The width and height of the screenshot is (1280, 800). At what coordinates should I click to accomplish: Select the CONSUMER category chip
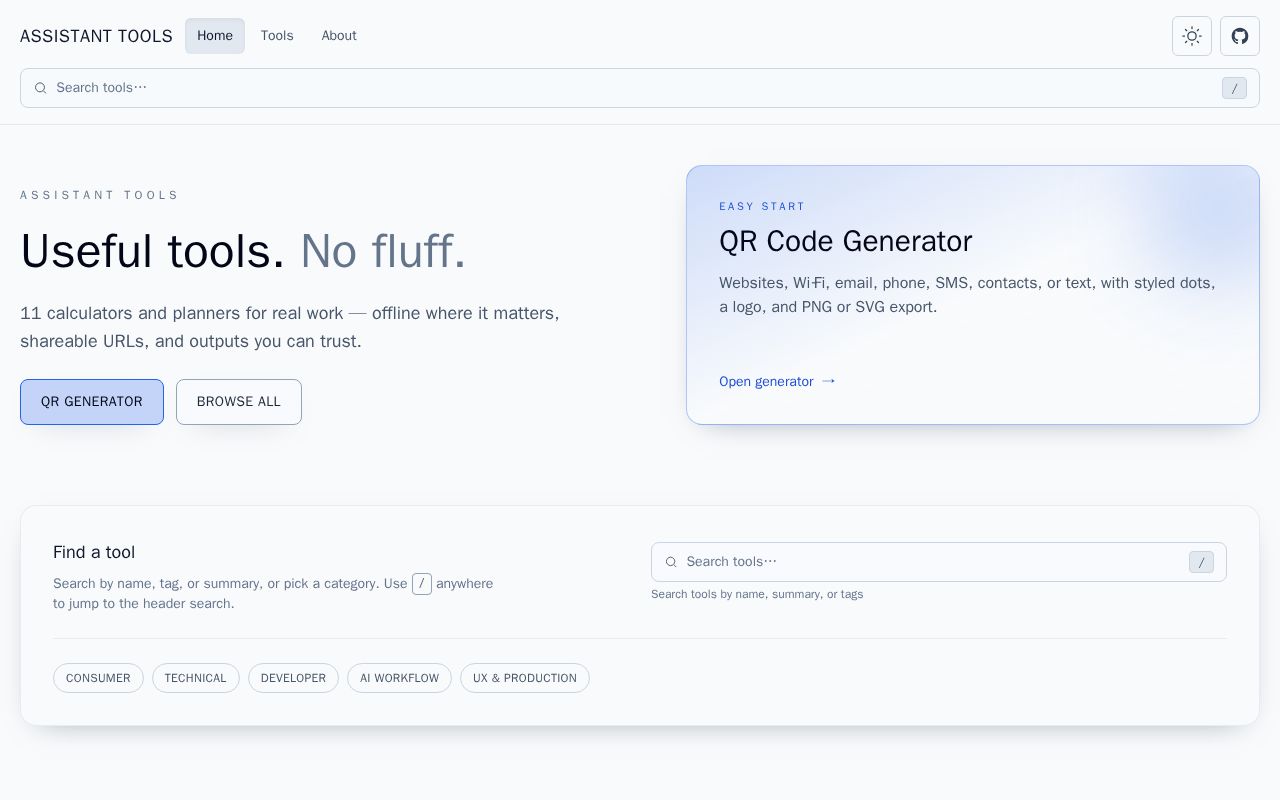98,678
